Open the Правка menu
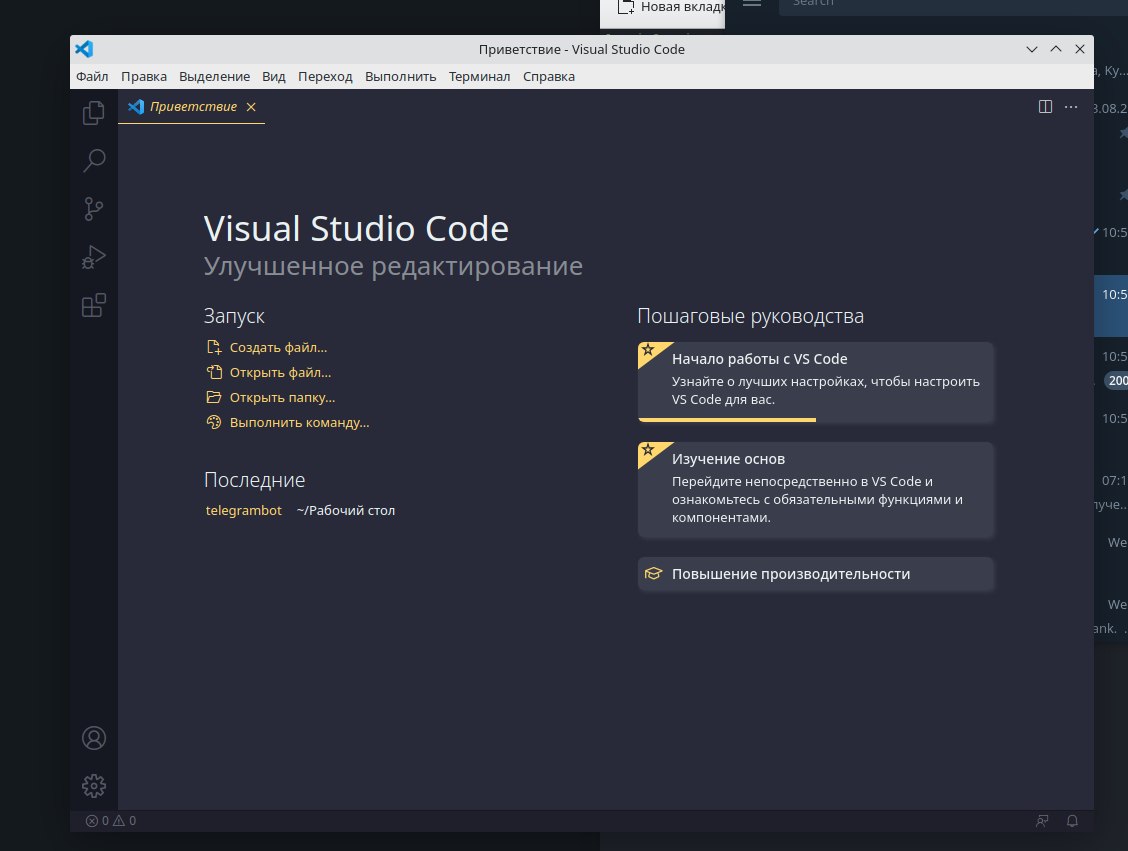The image size is (1128, 851). pyautogui.click(x=144, y=76)
